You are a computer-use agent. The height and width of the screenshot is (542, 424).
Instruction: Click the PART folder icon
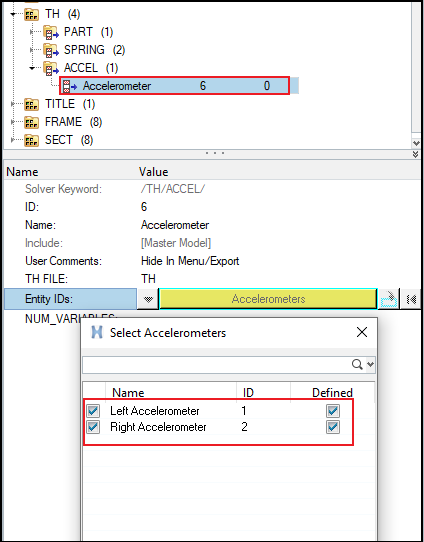point(51,32)
